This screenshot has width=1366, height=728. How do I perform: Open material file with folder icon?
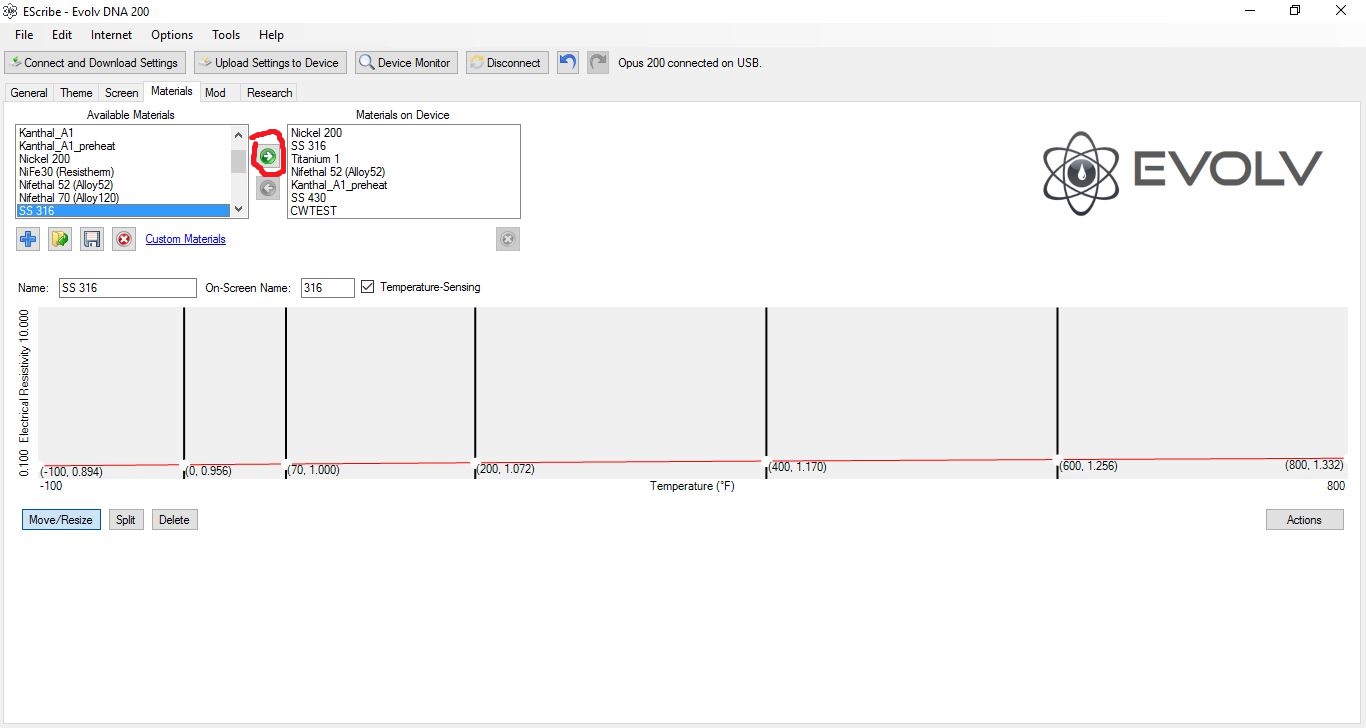(60, 239)
